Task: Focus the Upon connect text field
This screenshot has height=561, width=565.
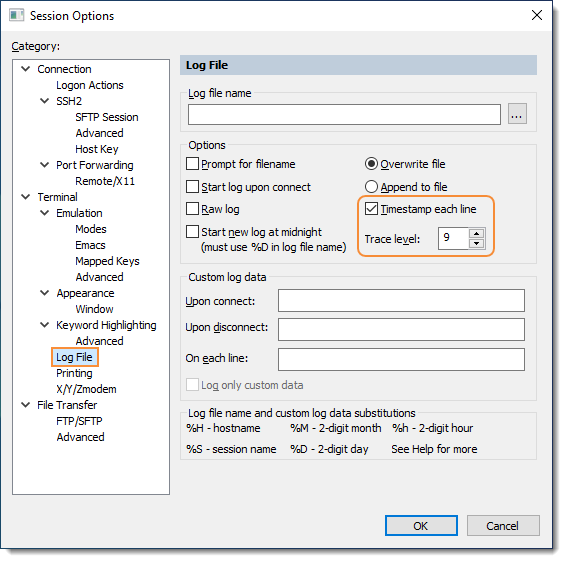Action: pos(401,300)
